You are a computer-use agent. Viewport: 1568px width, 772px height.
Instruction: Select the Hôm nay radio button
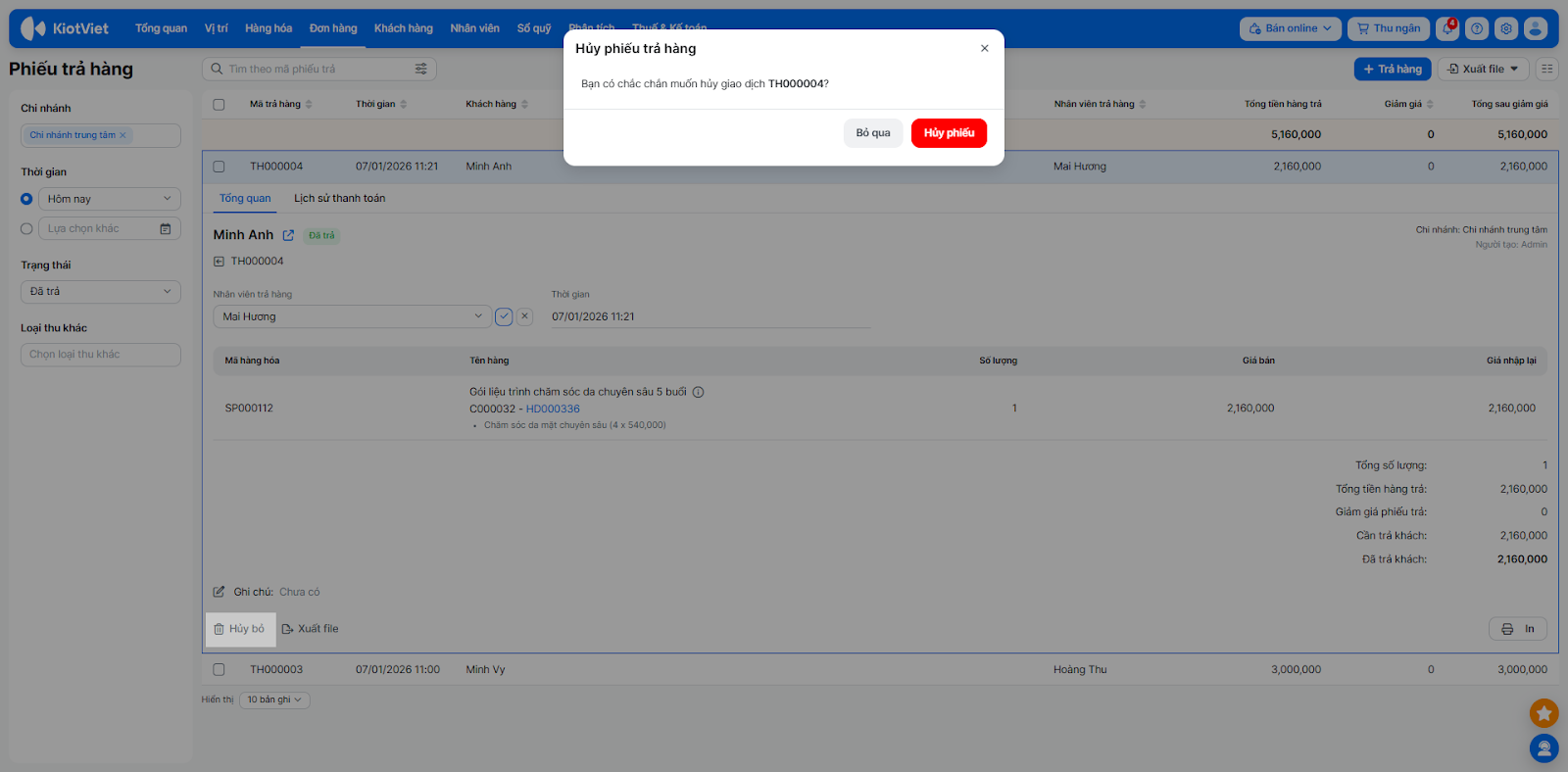tap(26, 199)
